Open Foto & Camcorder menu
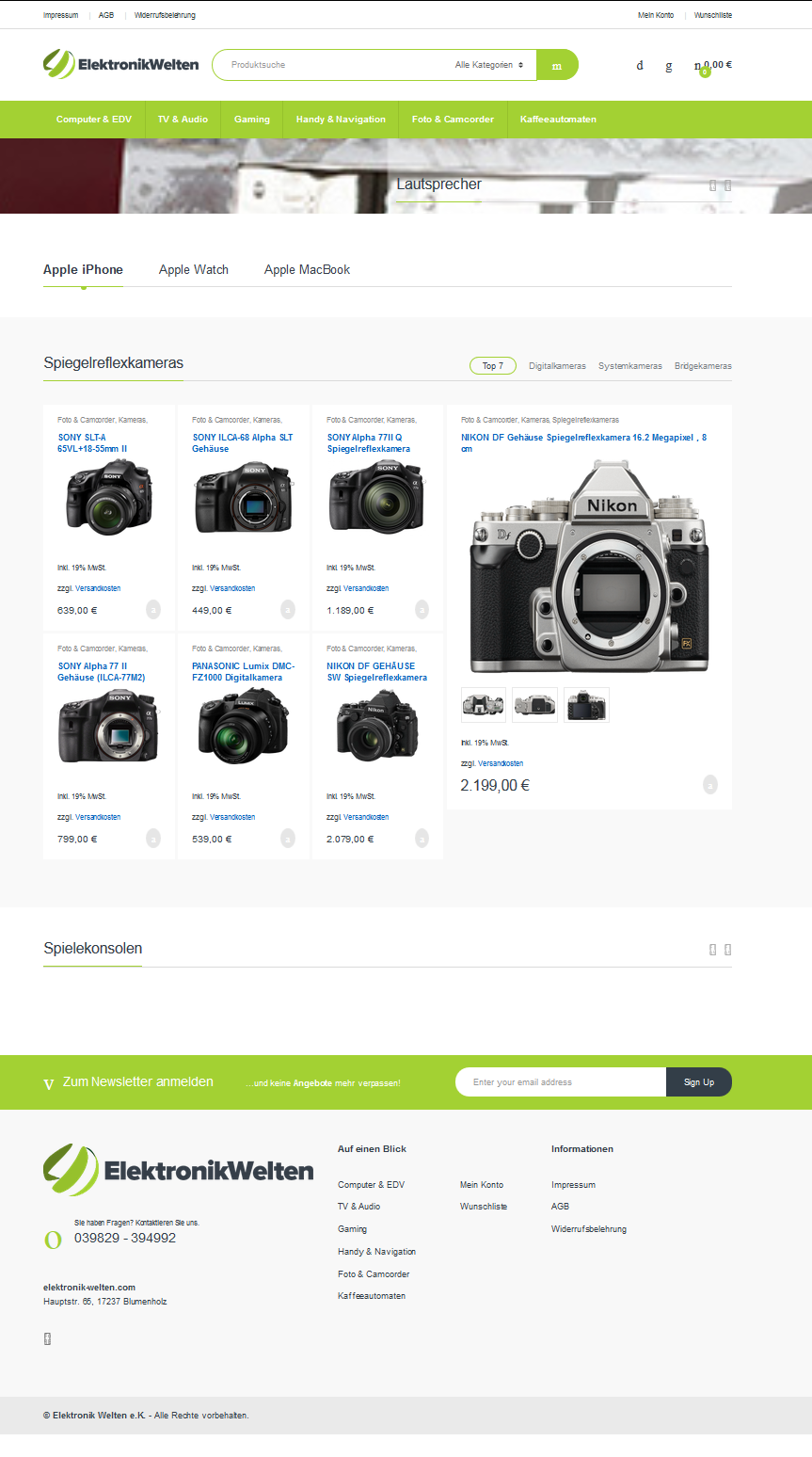812x1457 pixels. [x=453, y=120]
